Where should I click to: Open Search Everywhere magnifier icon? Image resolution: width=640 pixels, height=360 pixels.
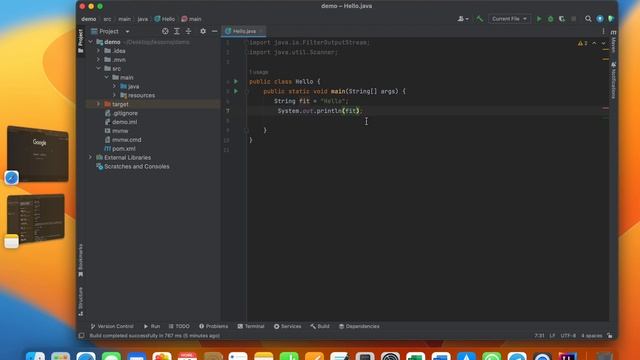click(x=588, y=19)
